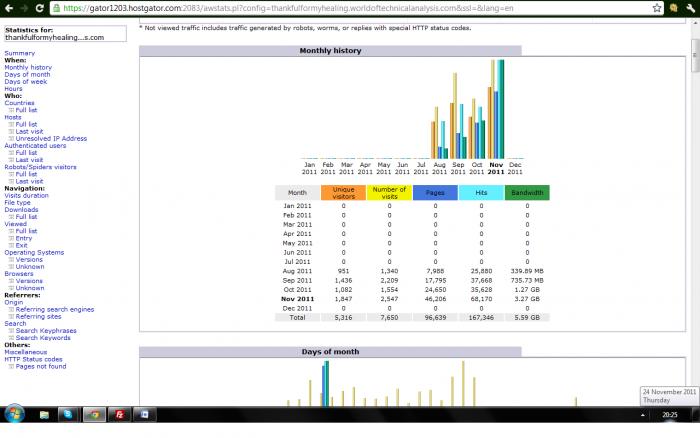Open Windows Explorer from the taskbar
This screenshot has height=438, width=700.
(44, 415)
